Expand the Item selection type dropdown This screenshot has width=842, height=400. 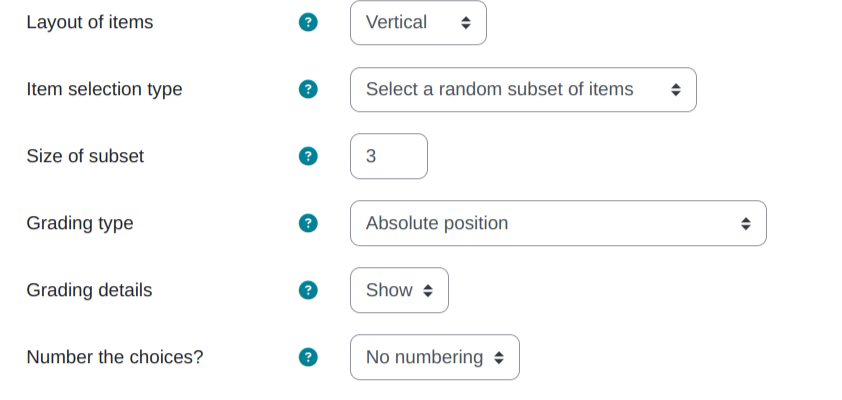point(524,90)
